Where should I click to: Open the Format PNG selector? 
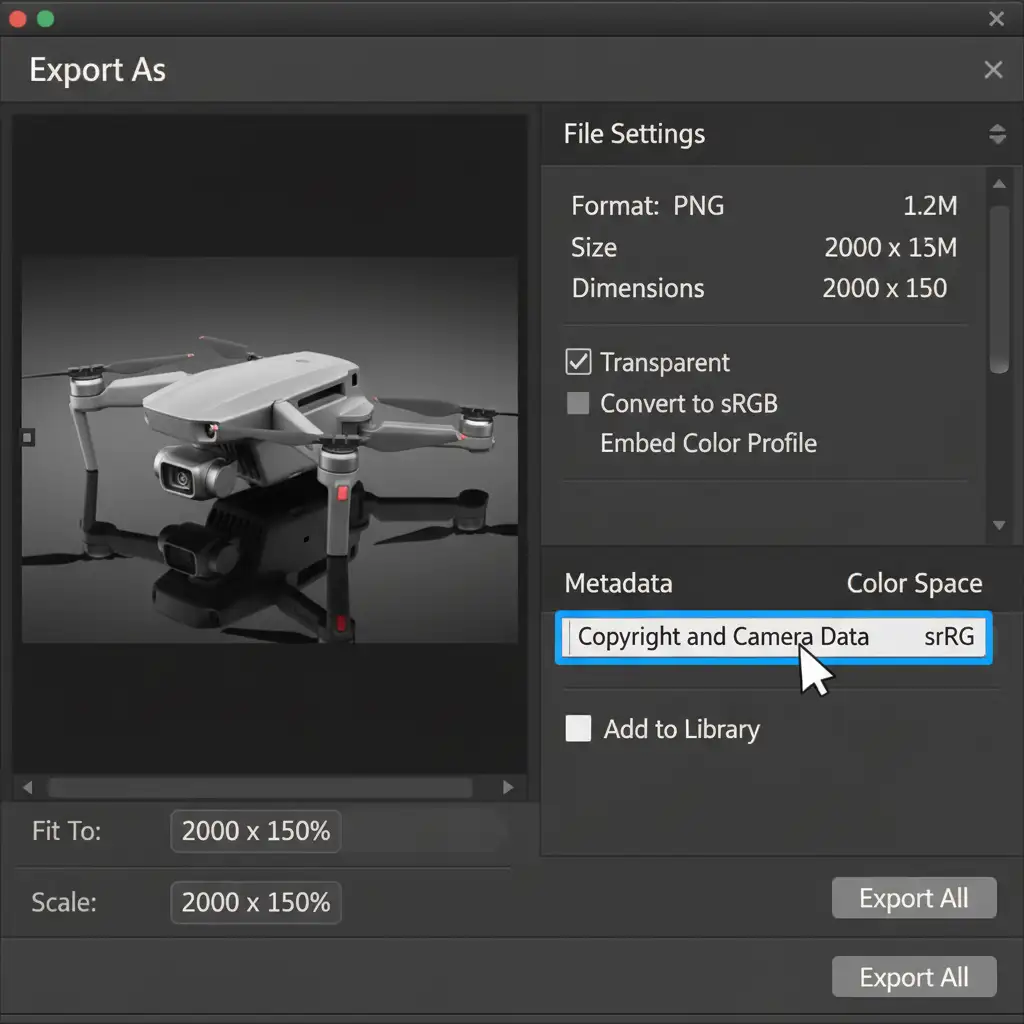pyautogui.click(x=698, y=207)
